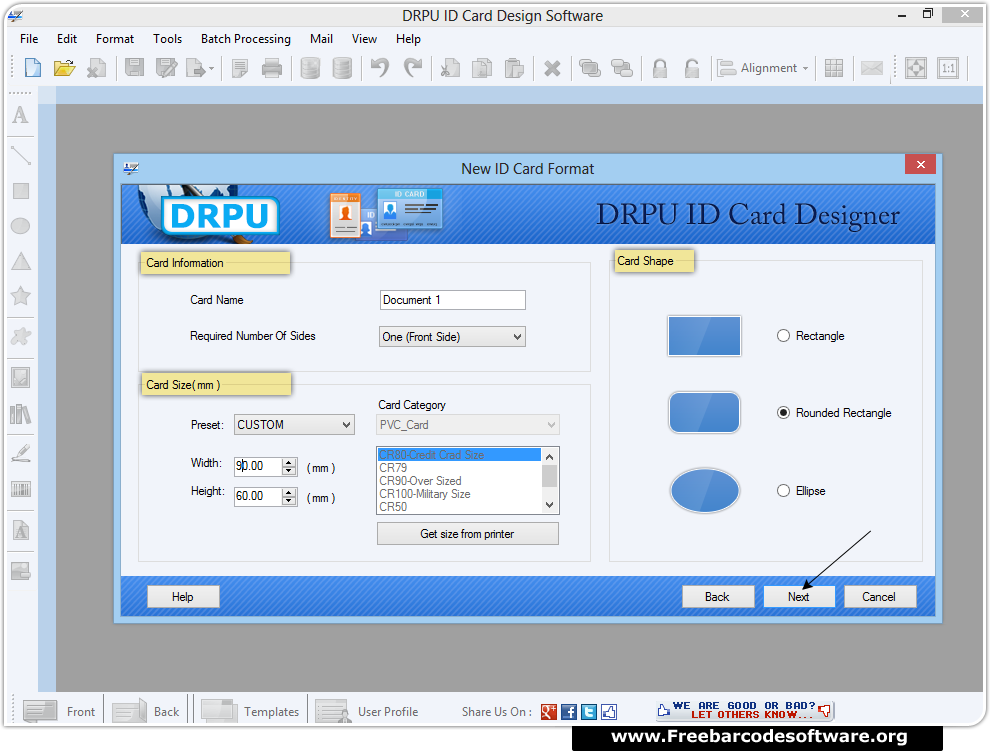Open the Preset CUSTOM dropdown
Image resolution: width=990 pixels, height=751 pixels.
tap(294, 424)
